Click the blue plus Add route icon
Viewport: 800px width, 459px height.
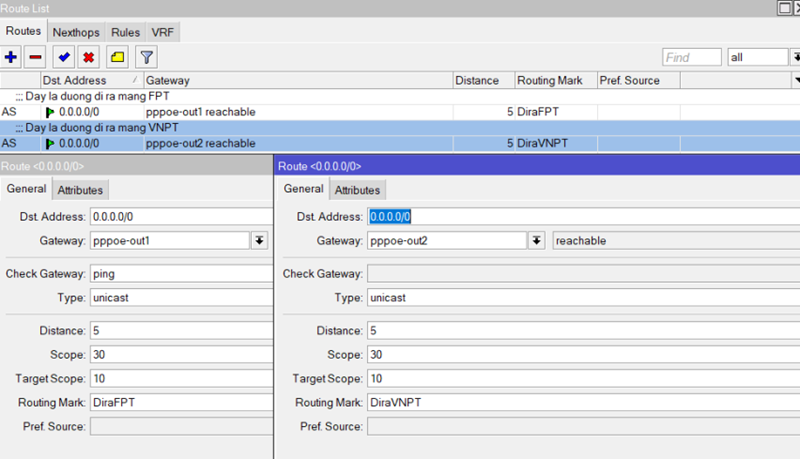12,58
